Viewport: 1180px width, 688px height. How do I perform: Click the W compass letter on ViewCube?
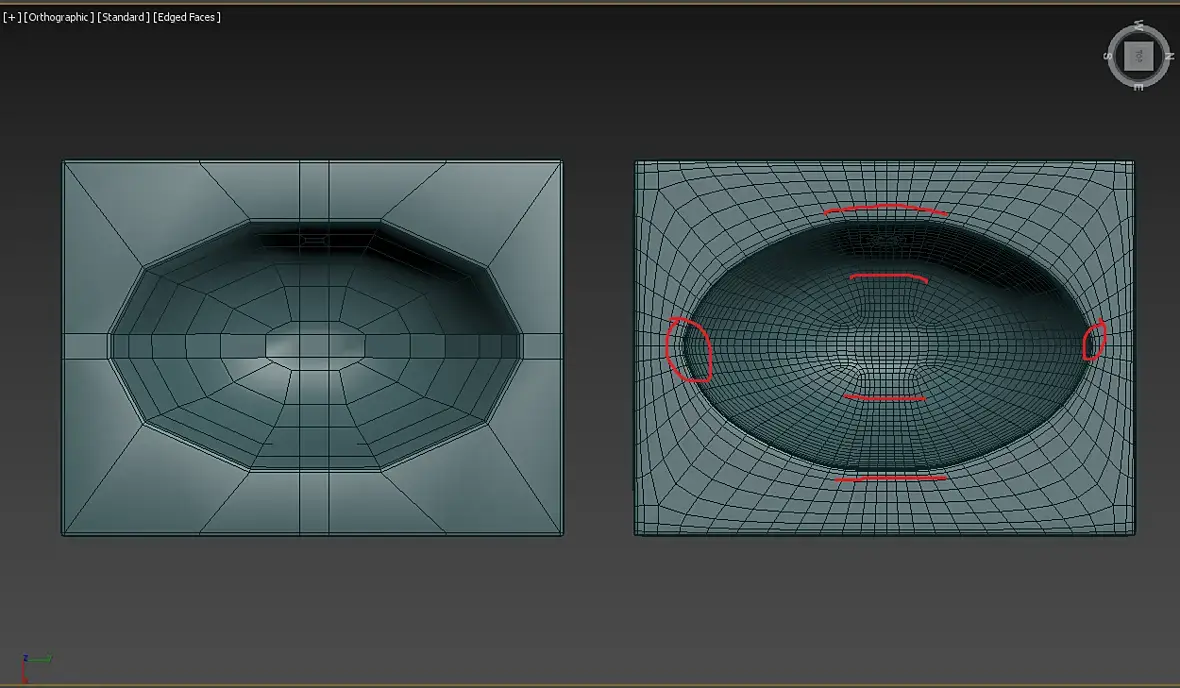(x=1139, y=25)
